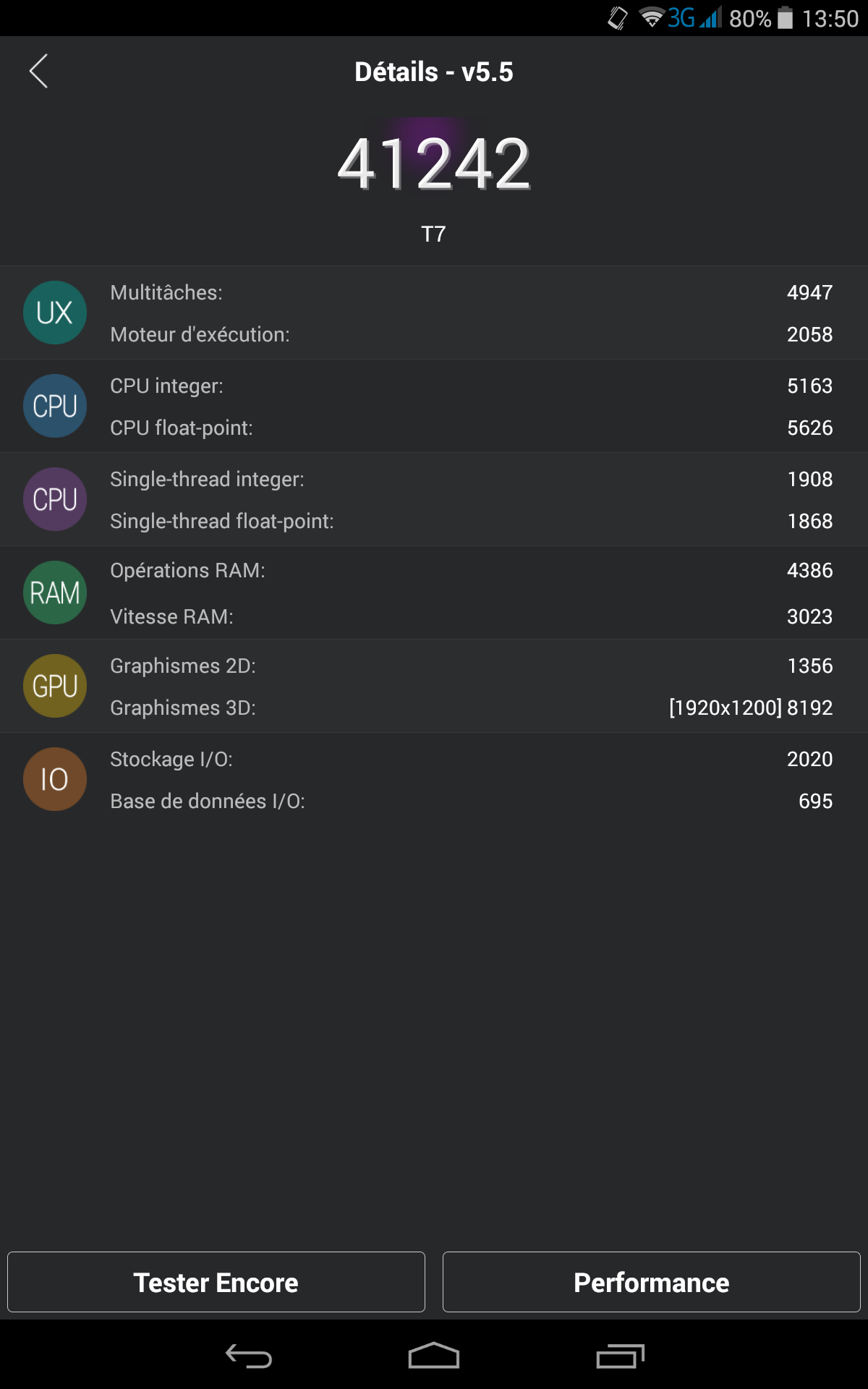Tap the blue CPU icon
The image size is (868, 1389).
(55, 406)
